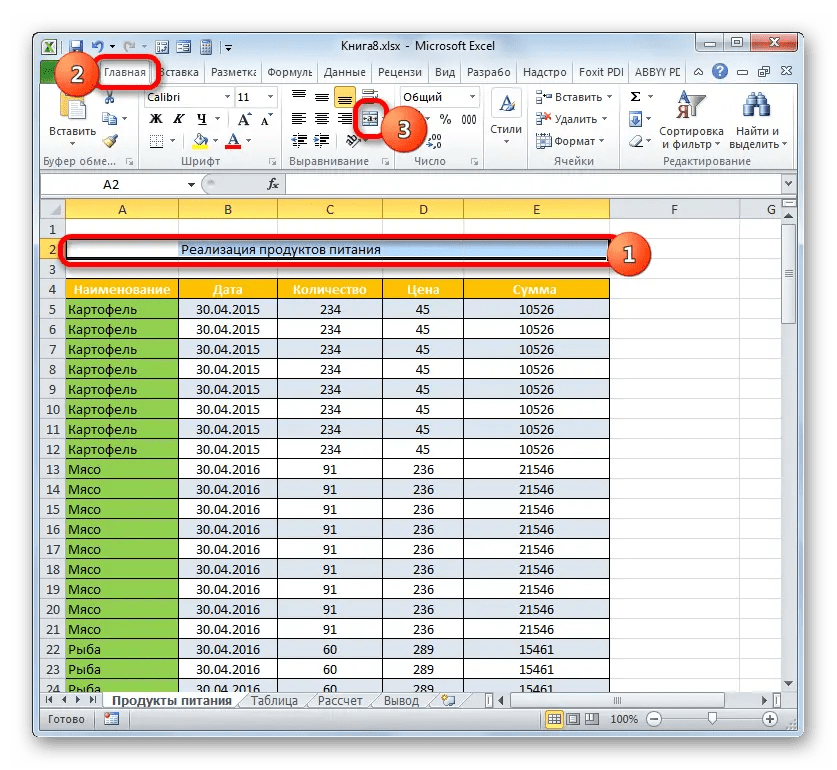This screenshot has width=837, height=770.
Task: Open the Вид ribbon tab
Action: (x=445, y=72)
